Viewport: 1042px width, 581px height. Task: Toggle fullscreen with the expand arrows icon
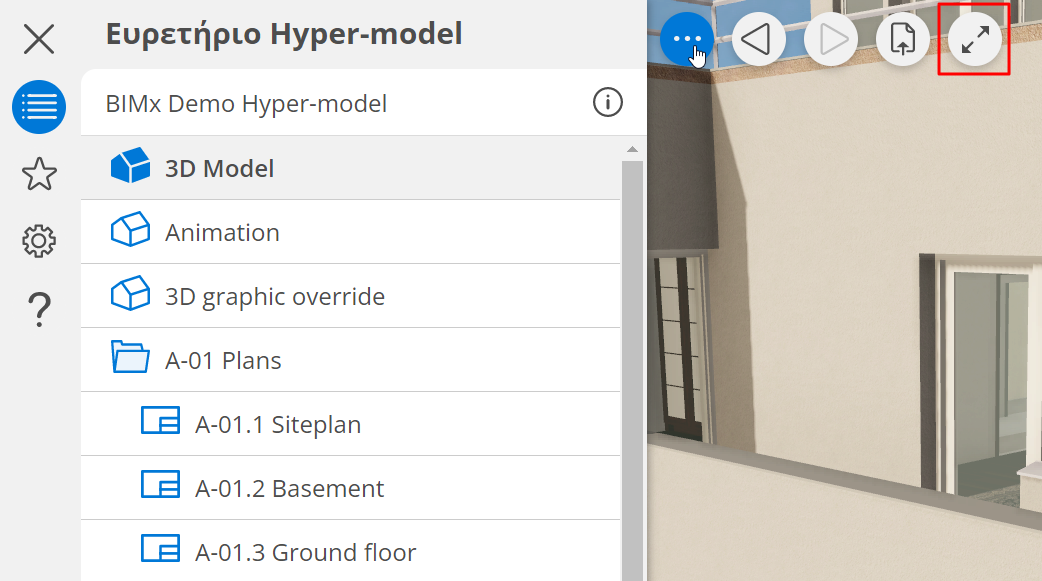click(975, 40)
